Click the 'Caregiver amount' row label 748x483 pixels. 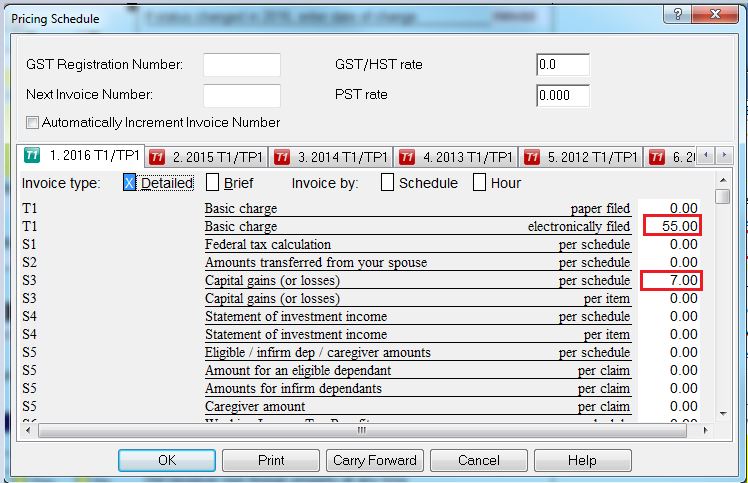tap(255, 407)
